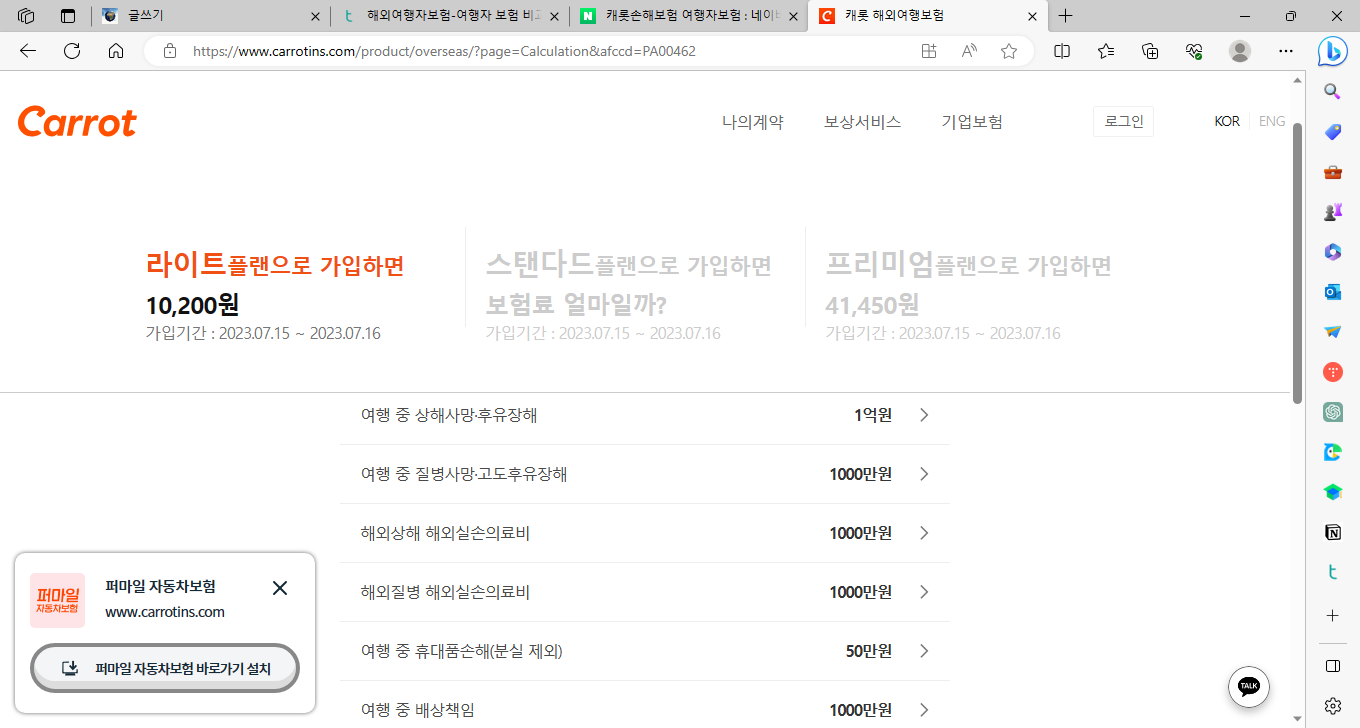The height and width of the screenshot is (728, 1360).
Task: Click the search icon in the sidebar
Action: (x=1332, y=91)
